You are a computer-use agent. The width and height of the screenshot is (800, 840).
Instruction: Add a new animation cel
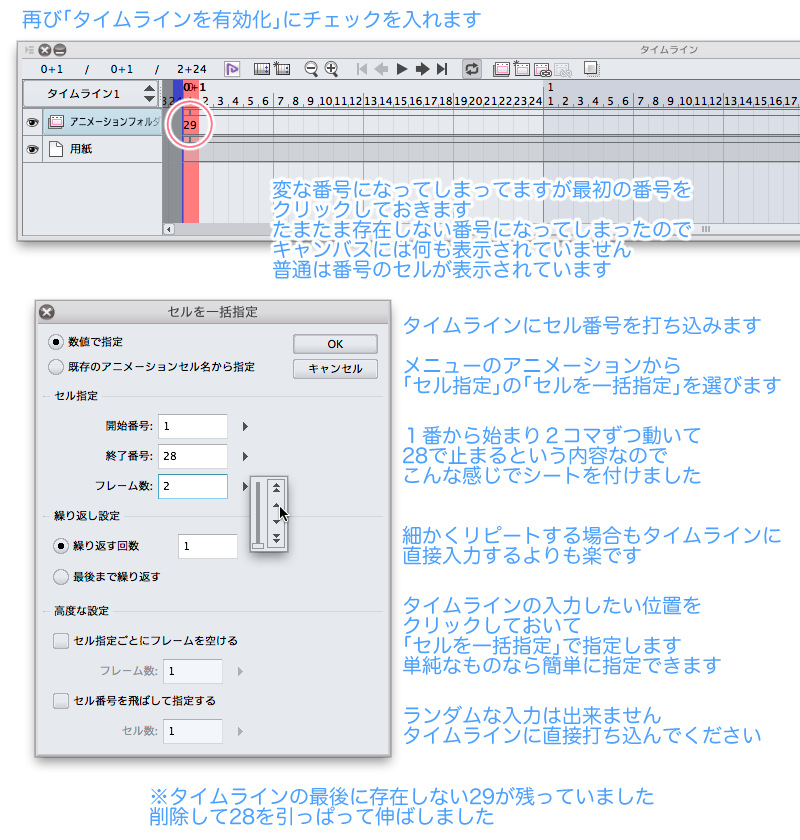pos(521,69)
